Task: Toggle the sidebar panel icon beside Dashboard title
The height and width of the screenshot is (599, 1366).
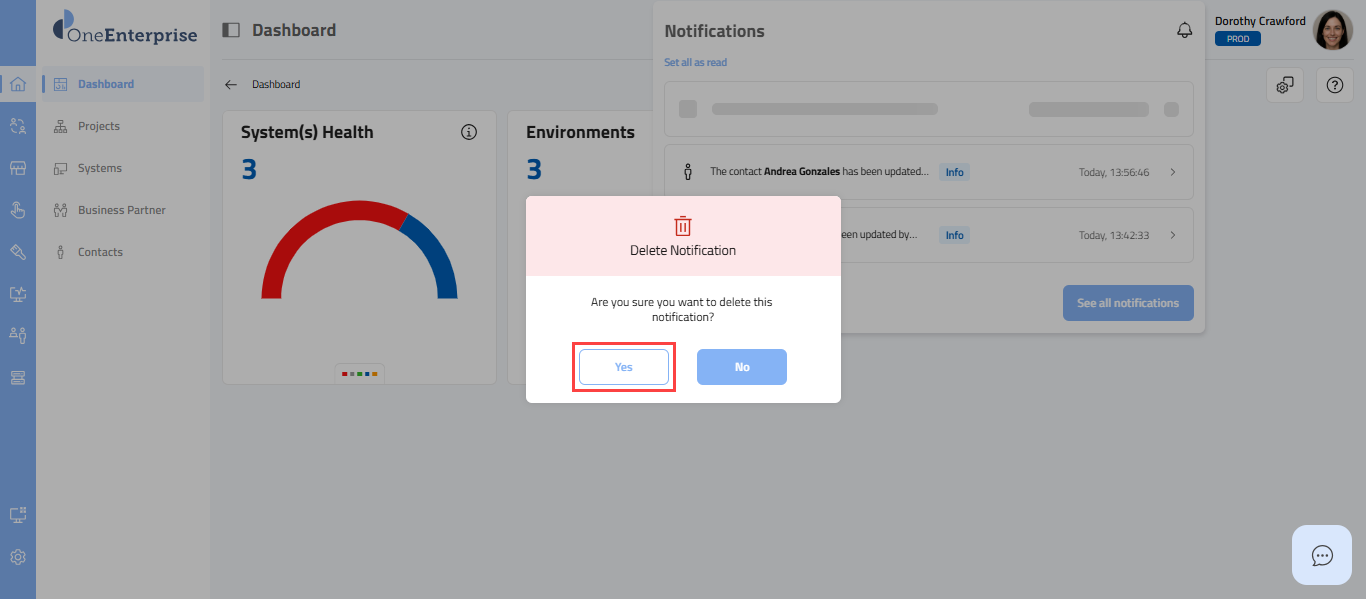Action: click(231, 30)
